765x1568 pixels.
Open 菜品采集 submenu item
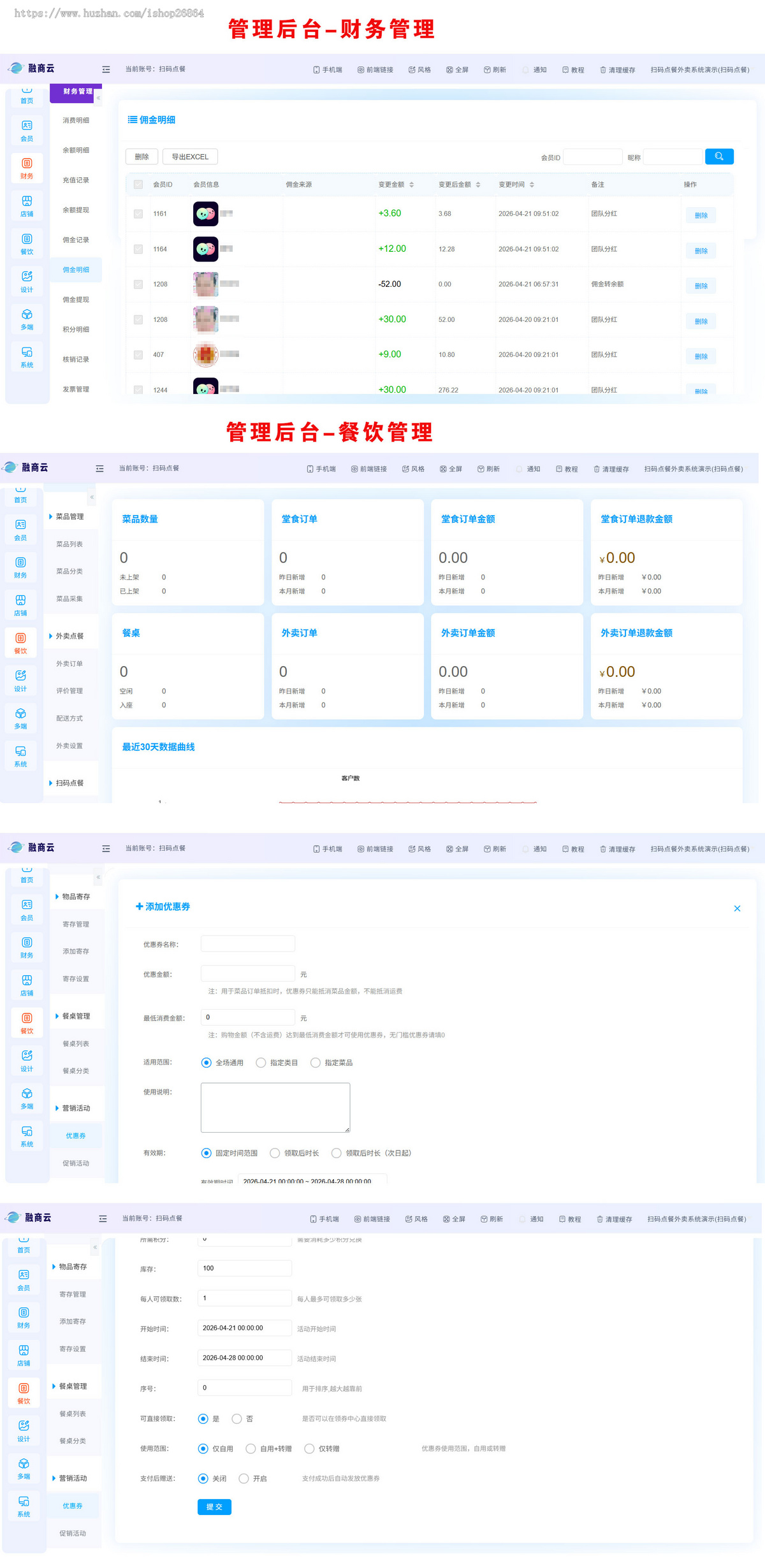click(x=69, y=599)
